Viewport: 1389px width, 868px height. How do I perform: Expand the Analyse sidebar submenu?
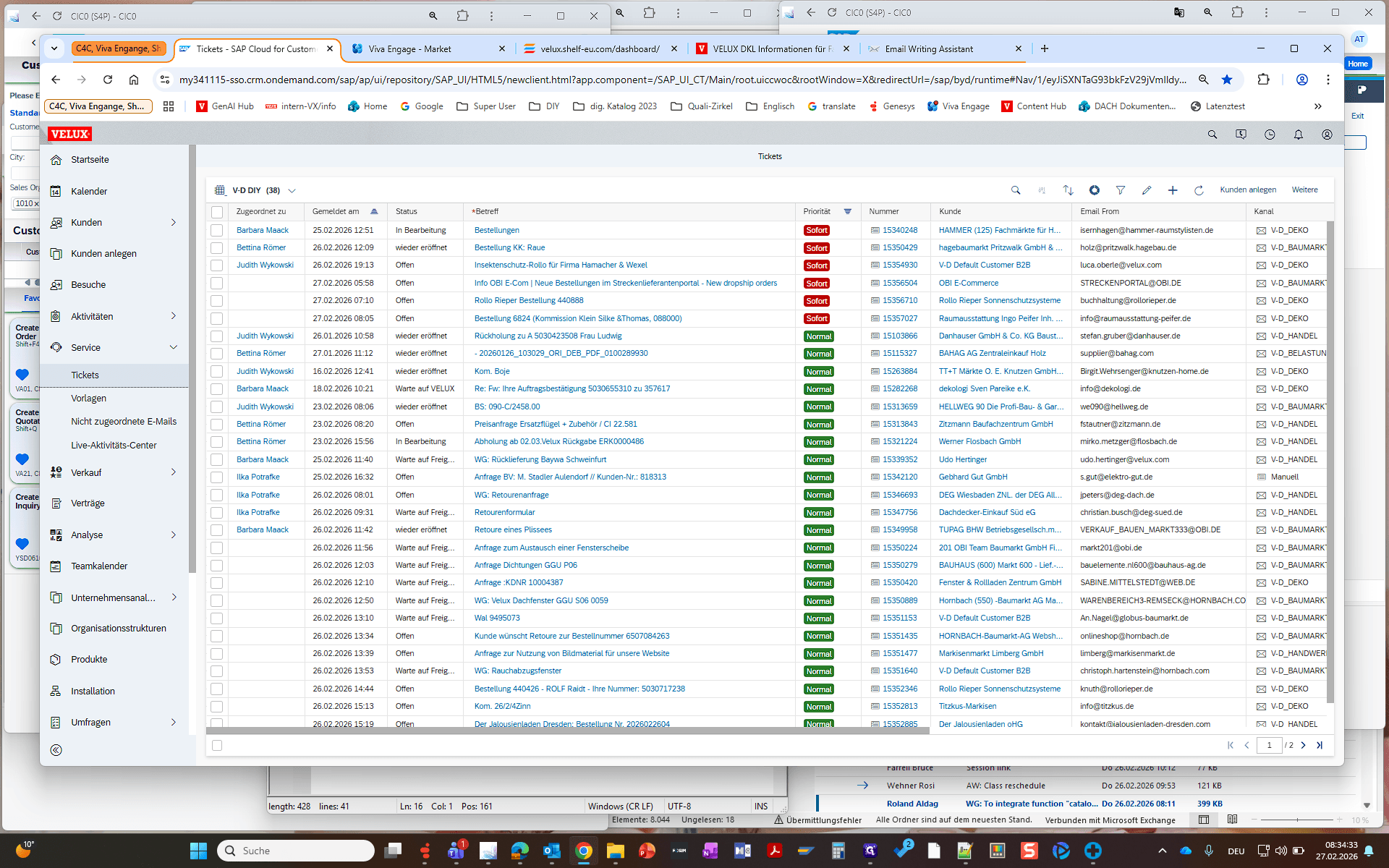tap(174, 535)
